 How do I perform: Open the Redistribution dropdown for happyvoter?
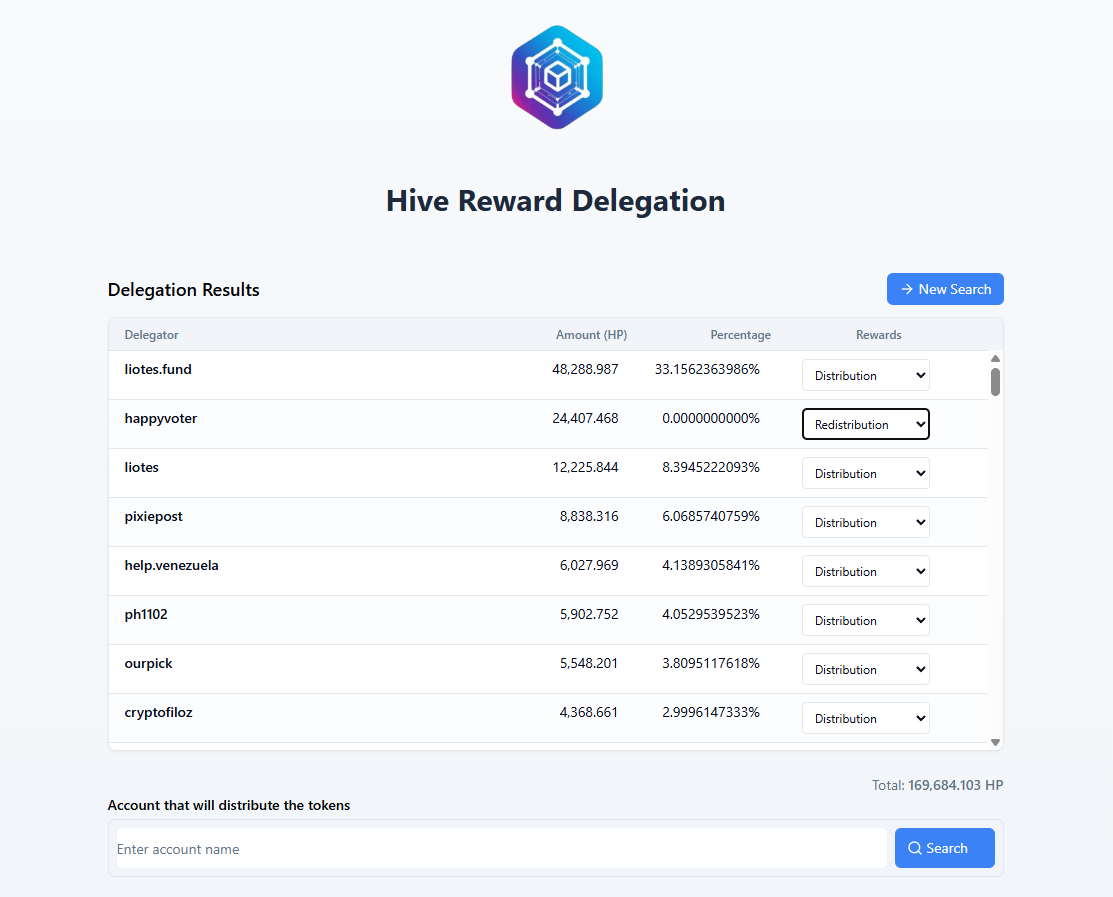click(x=865, y=425)
